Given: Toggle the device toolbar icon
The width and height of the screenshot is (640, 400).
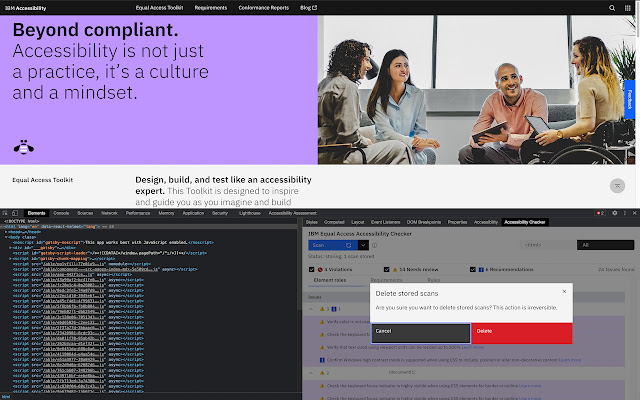Looking at the screenshot, I should coord(17,213).
